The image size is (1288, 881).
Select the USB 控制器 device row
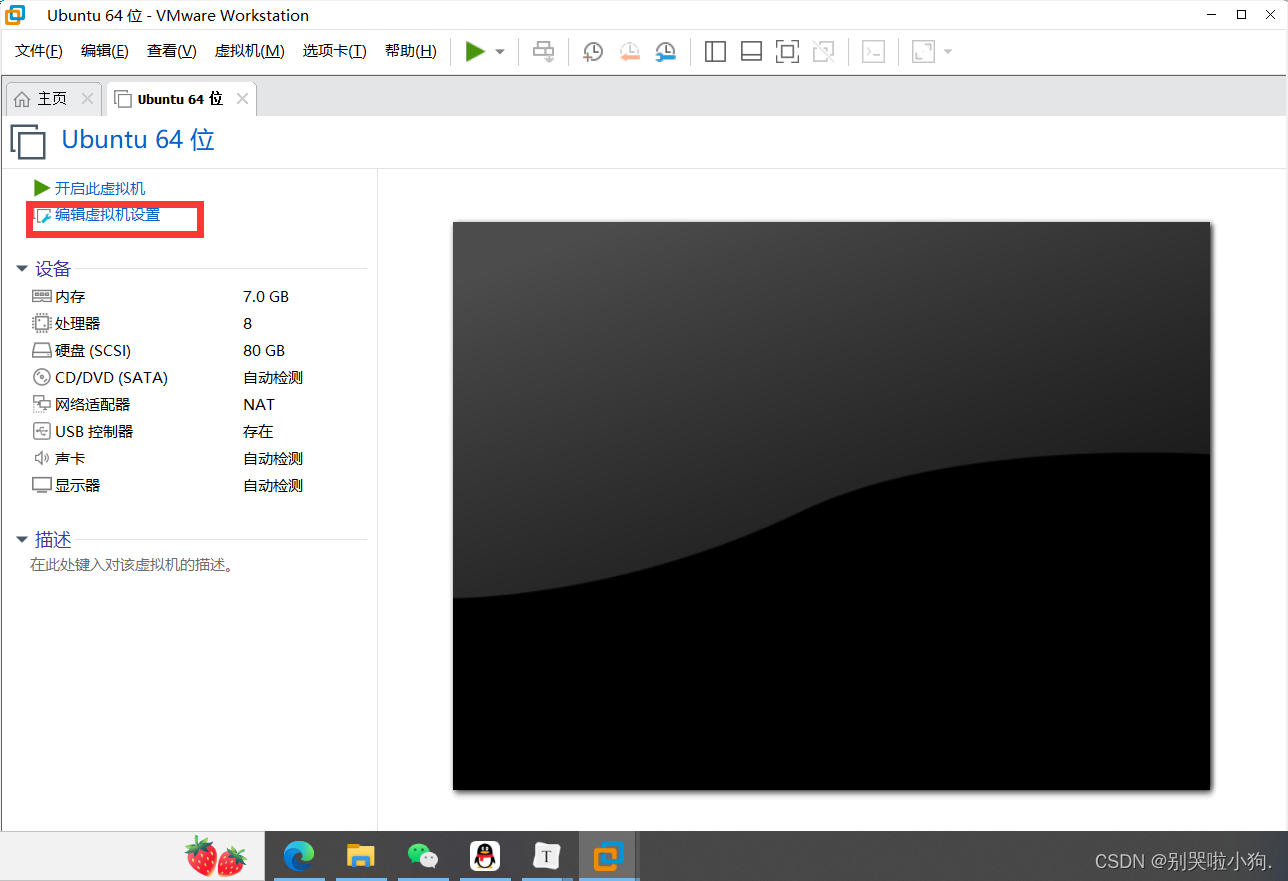[198, 432]
